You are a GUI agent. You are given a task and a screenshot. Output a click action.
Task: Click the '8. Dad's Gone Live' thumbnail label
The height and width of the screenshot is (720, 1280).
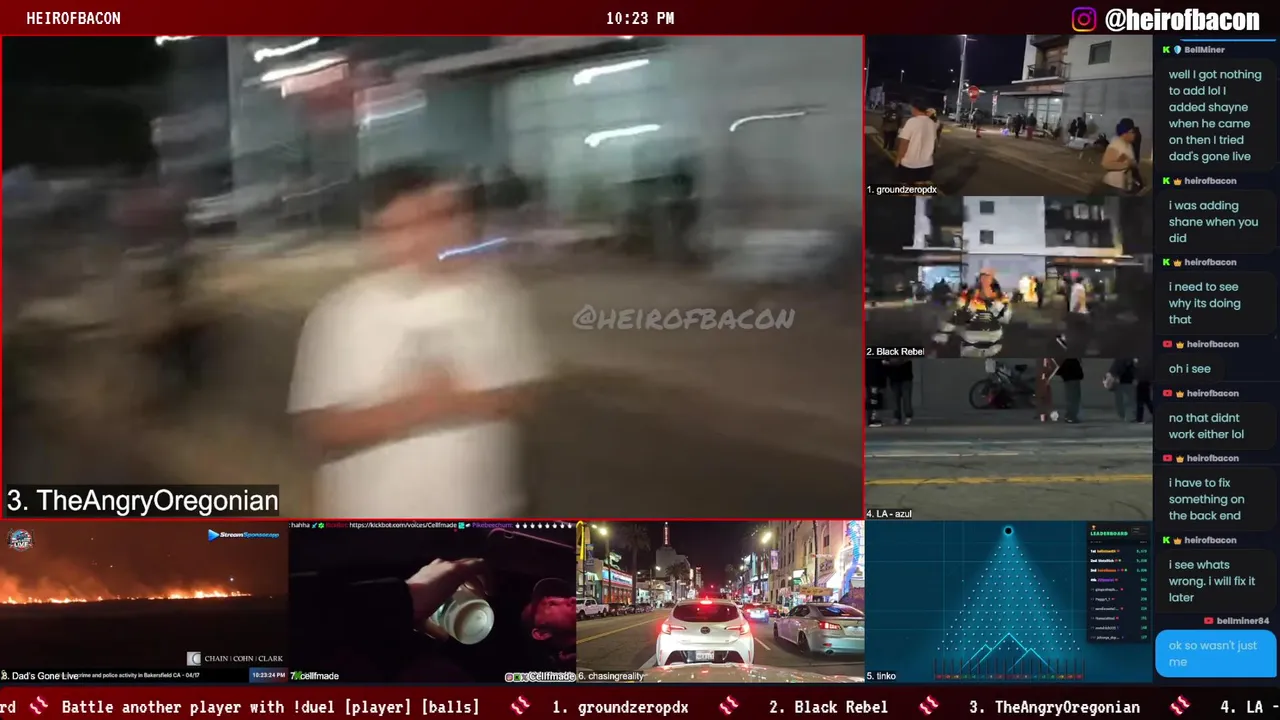[x=40, y=676]
